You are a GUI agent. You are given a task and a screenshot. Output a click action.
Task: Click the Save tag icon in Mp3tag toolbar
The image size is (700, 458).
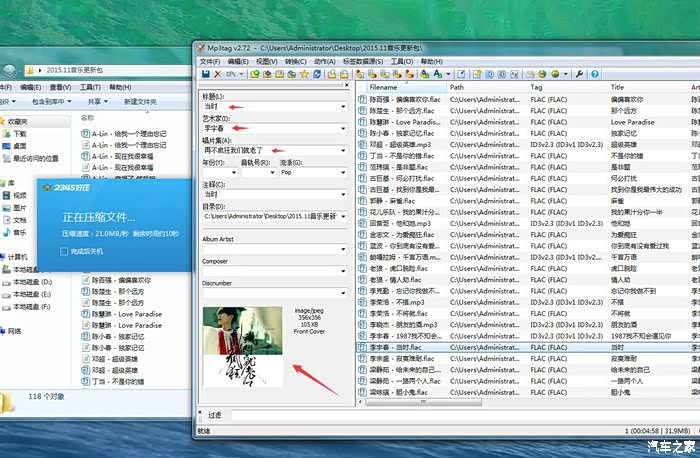point(204,74)
